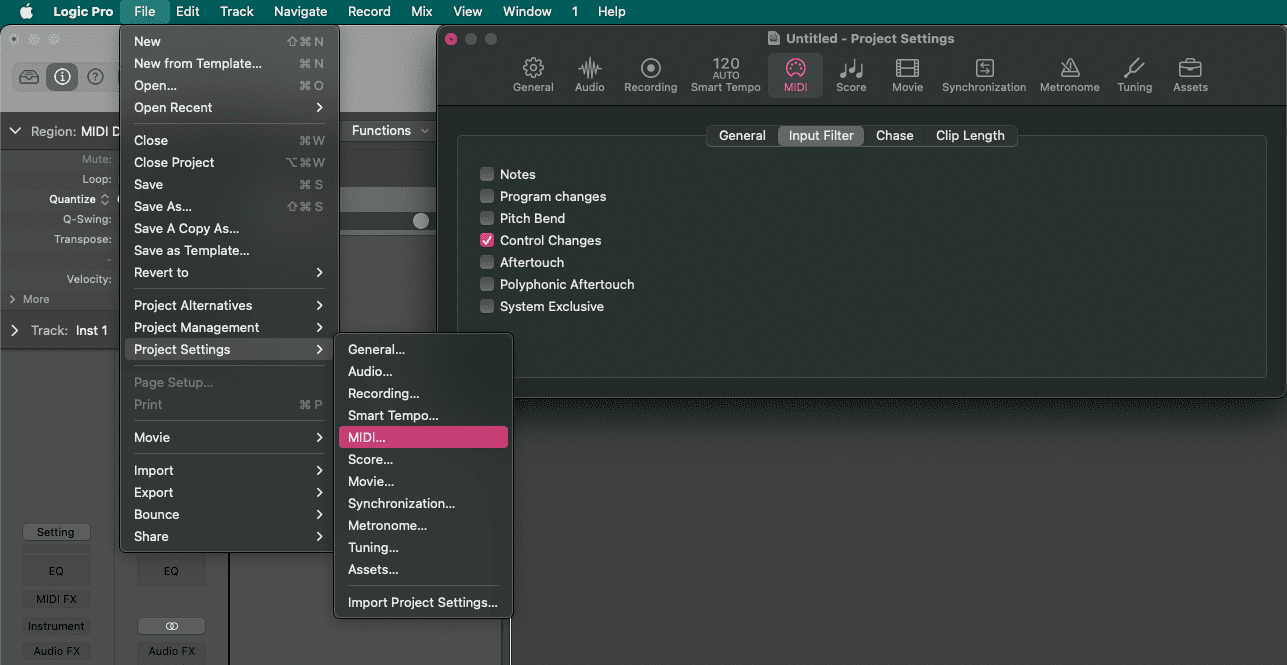Switch to the Chase tab
Viewport: 1287px width, 665px height.
[895, 135]
